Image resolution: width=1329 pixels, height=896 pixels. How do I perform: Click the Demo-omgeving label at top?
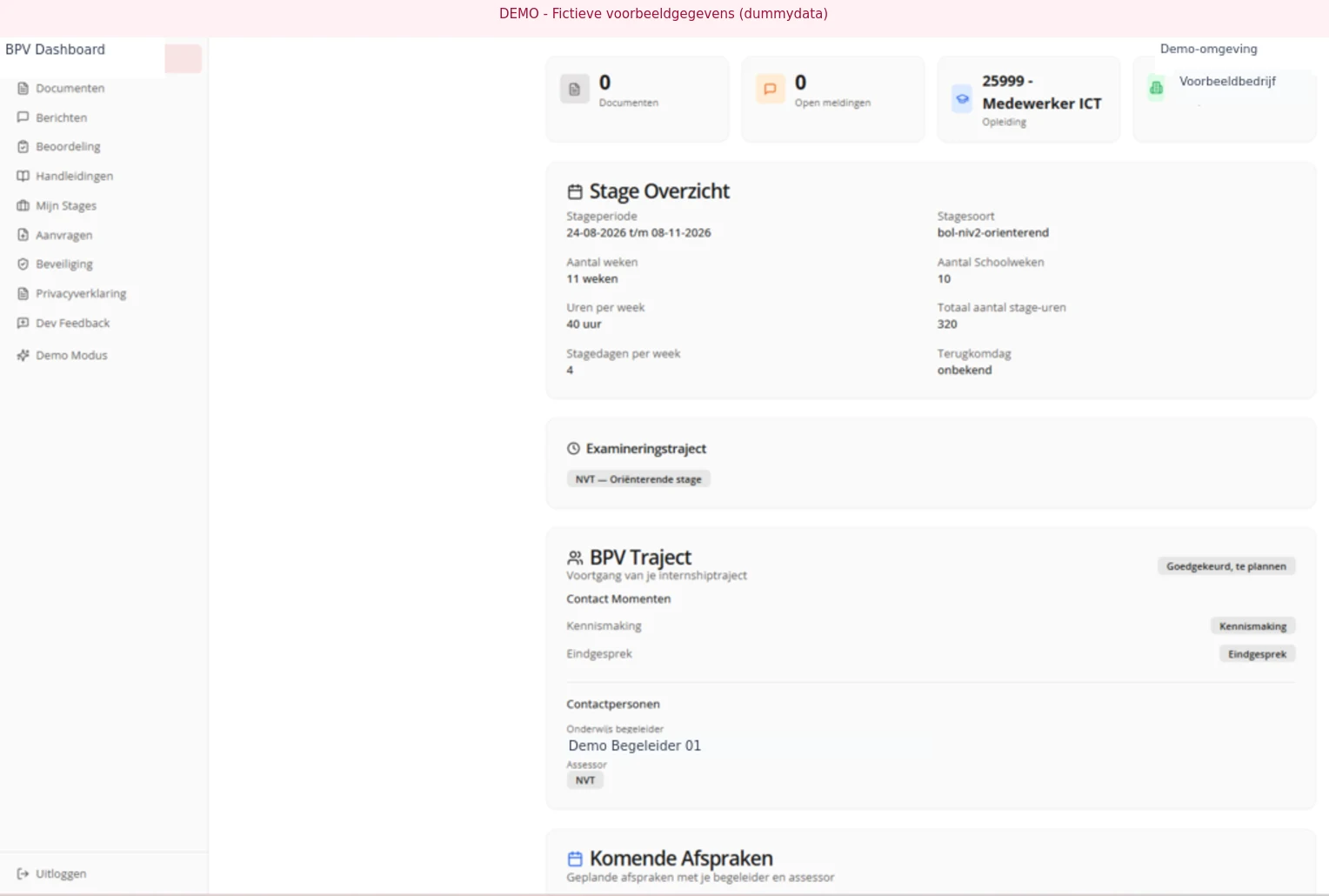click(1208, 49)
